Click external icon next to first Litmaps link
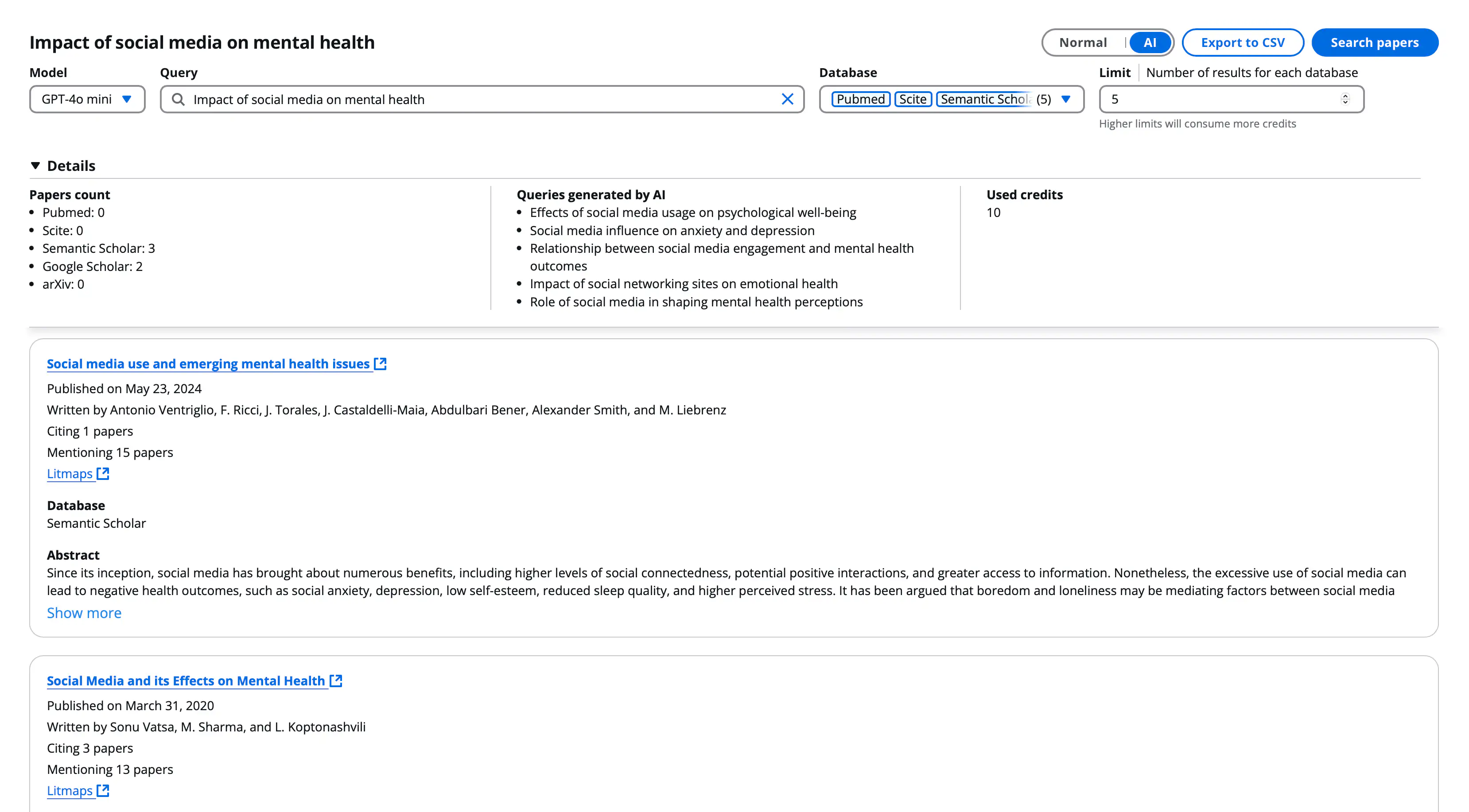Image resolution: width=1469 pixels, height=812 pixels. pyautogui.click(x=103, y=474)
